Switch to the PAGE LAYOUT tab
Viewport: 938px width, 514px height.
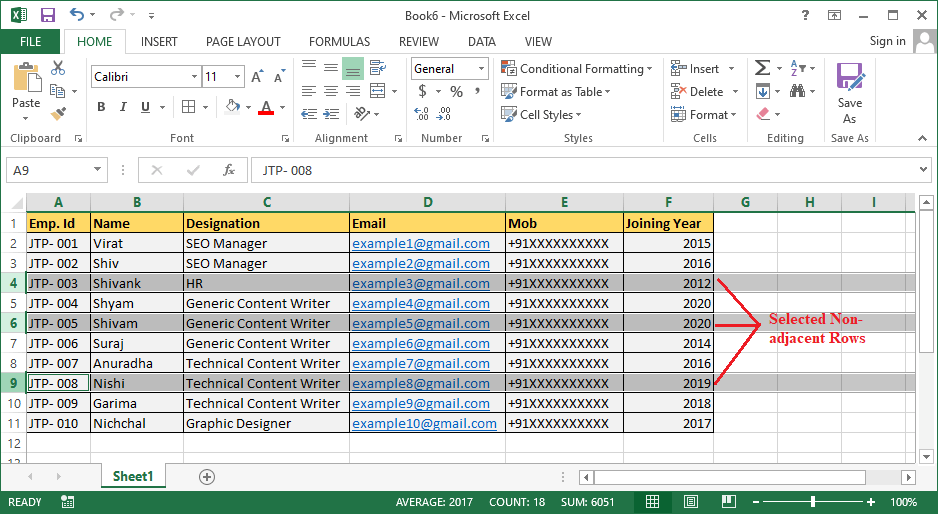243,41
